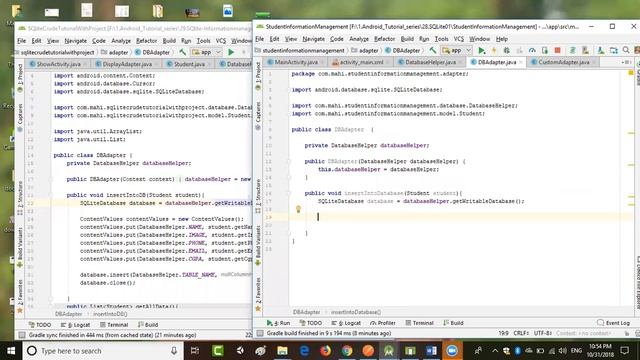Open Project Structure icon
This screenshot has width=640, height=360.
(x=613, y=50)
